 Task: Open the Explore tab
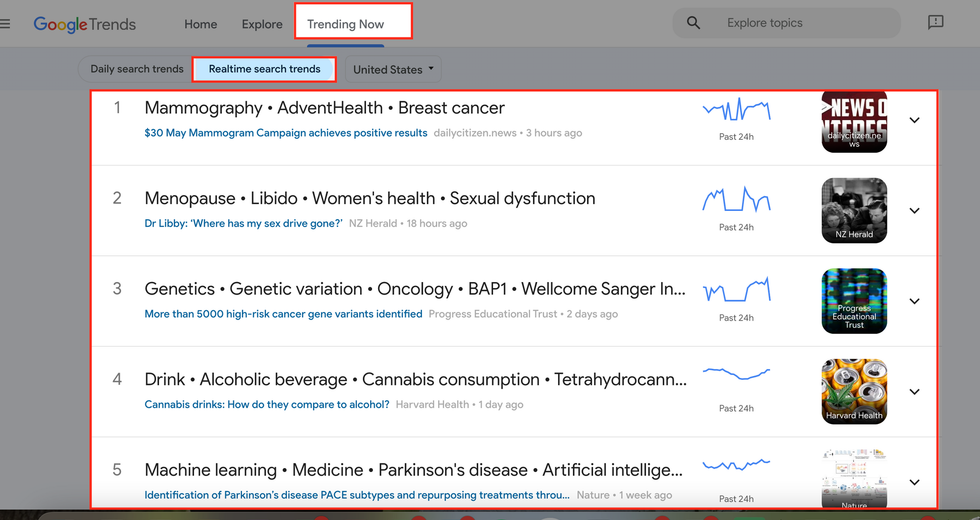click(x=262, y=24)
